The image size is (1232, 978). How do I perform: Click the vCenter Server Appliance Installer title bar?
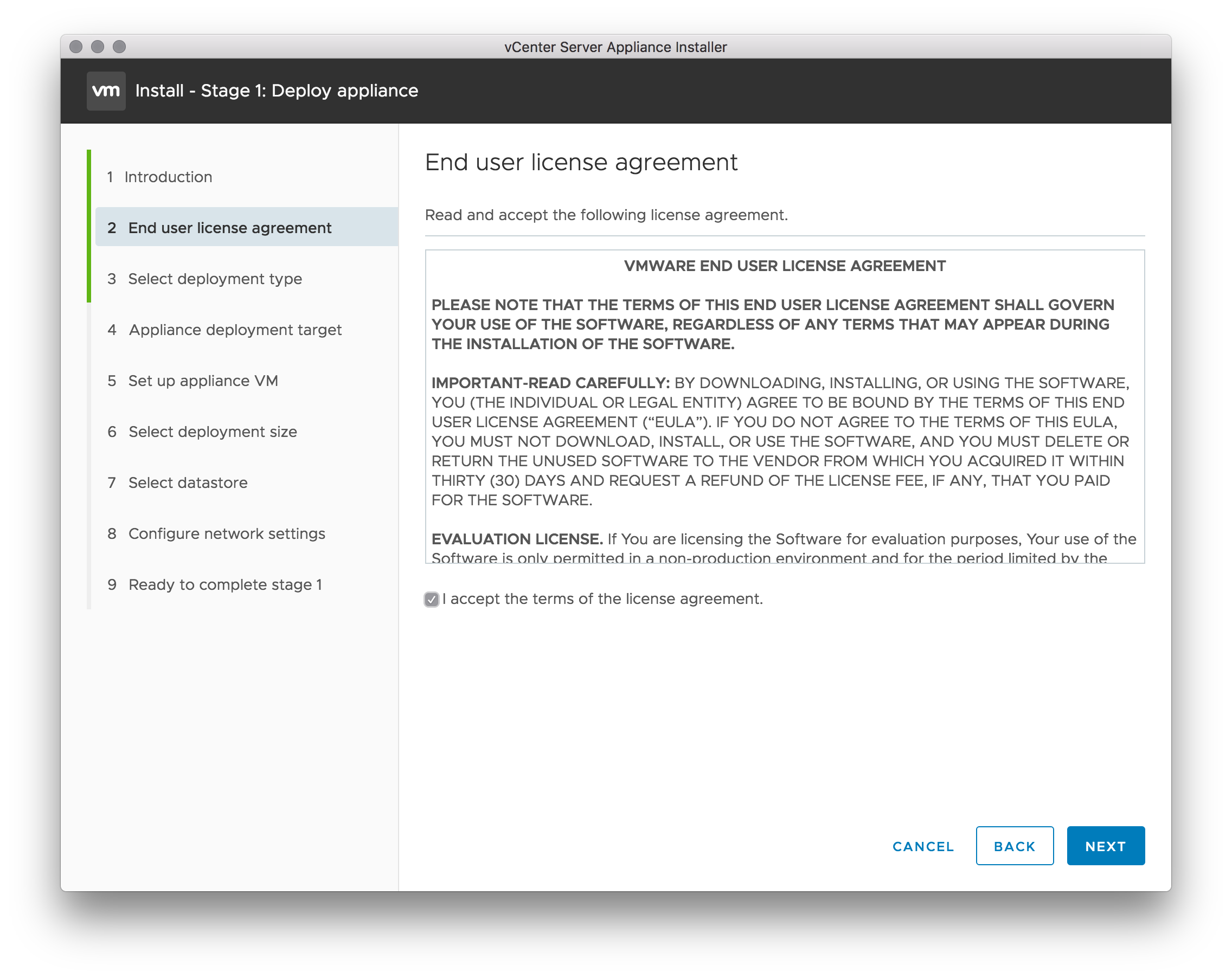point(615,47)
